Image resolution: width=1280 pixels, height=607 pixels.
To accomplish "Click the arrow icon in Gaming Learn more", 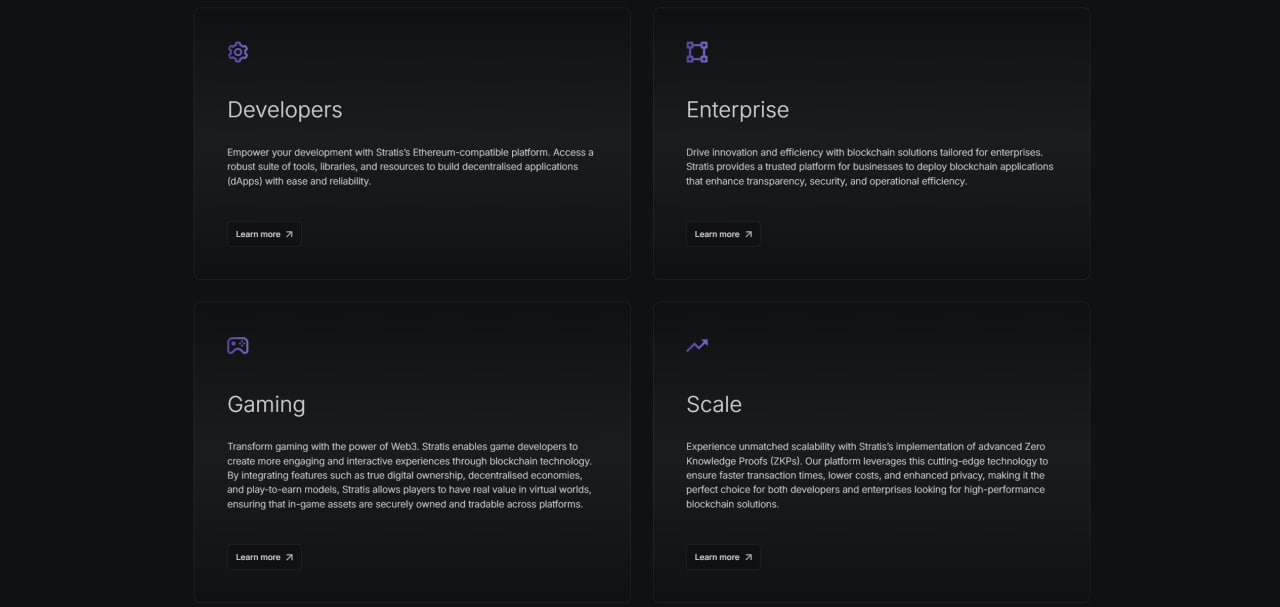I will [289, 557].
